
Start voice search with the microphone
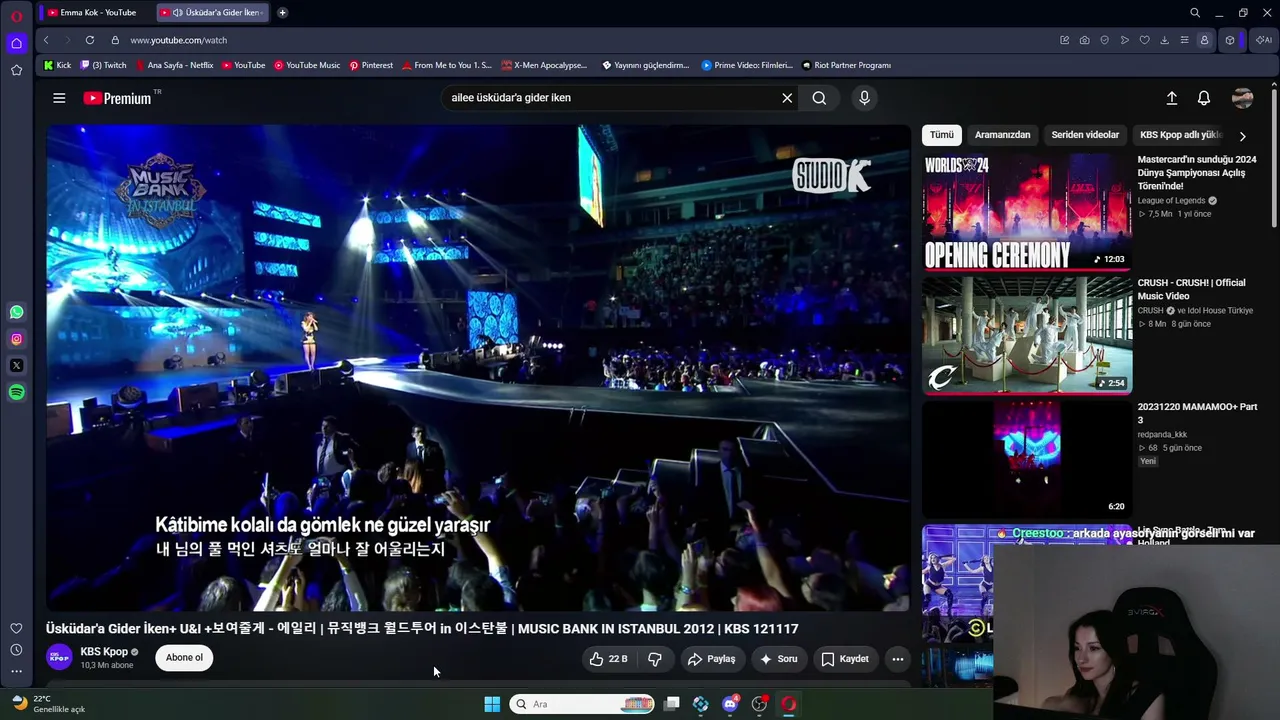tap(864, 98)
